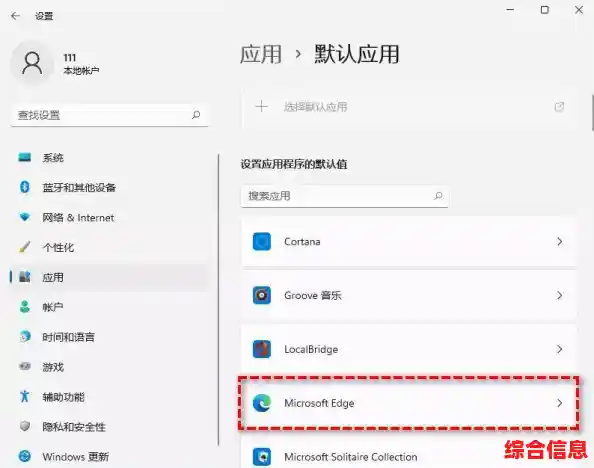Expand the Microsoft Edge row chevron
Image resolution: width=594 pixels, height=468 pixels.
(560, 403)
